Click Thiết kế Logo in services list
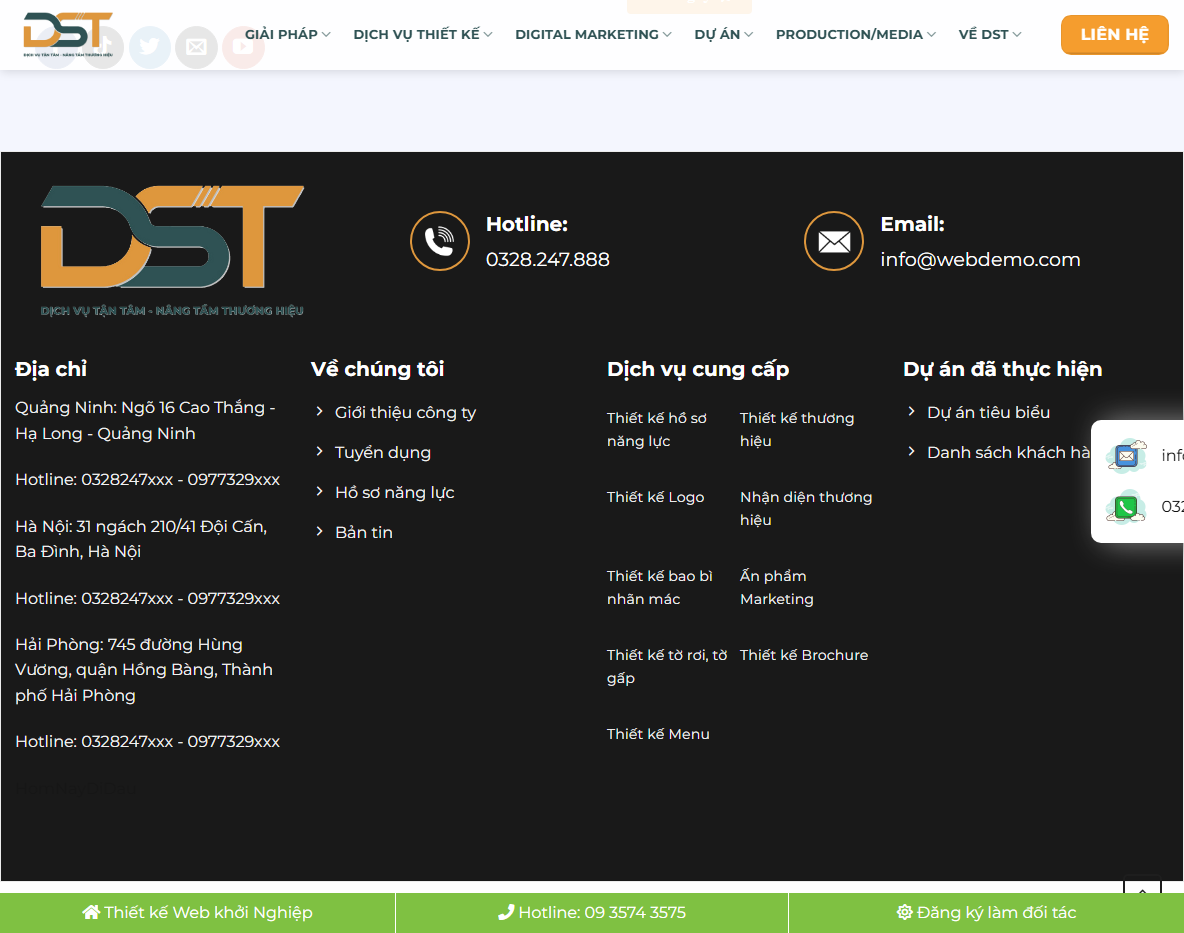1184x933 pixels. pos(655,496)
